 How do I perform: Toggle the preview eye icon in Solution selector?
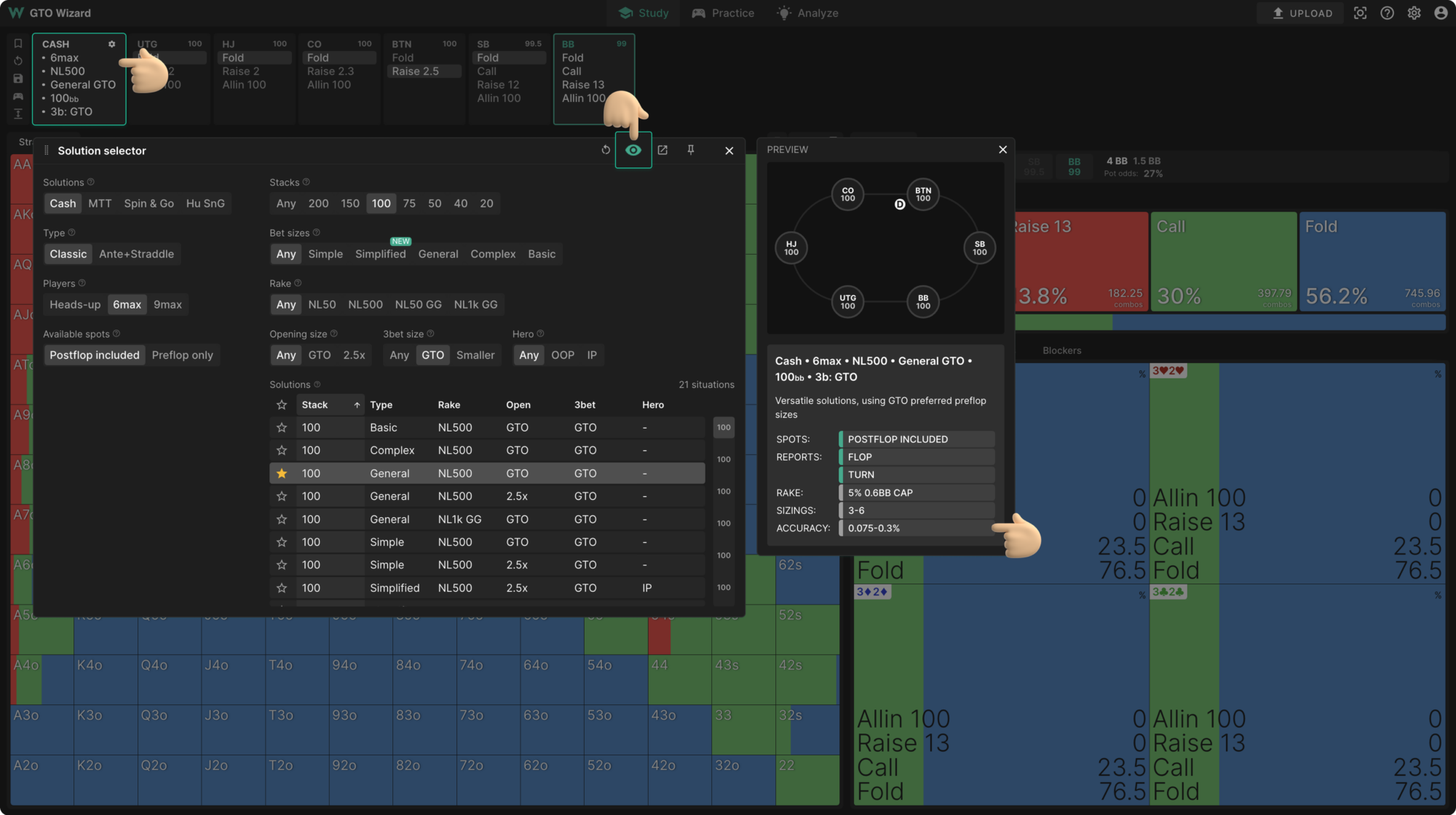tap(633, 150)
